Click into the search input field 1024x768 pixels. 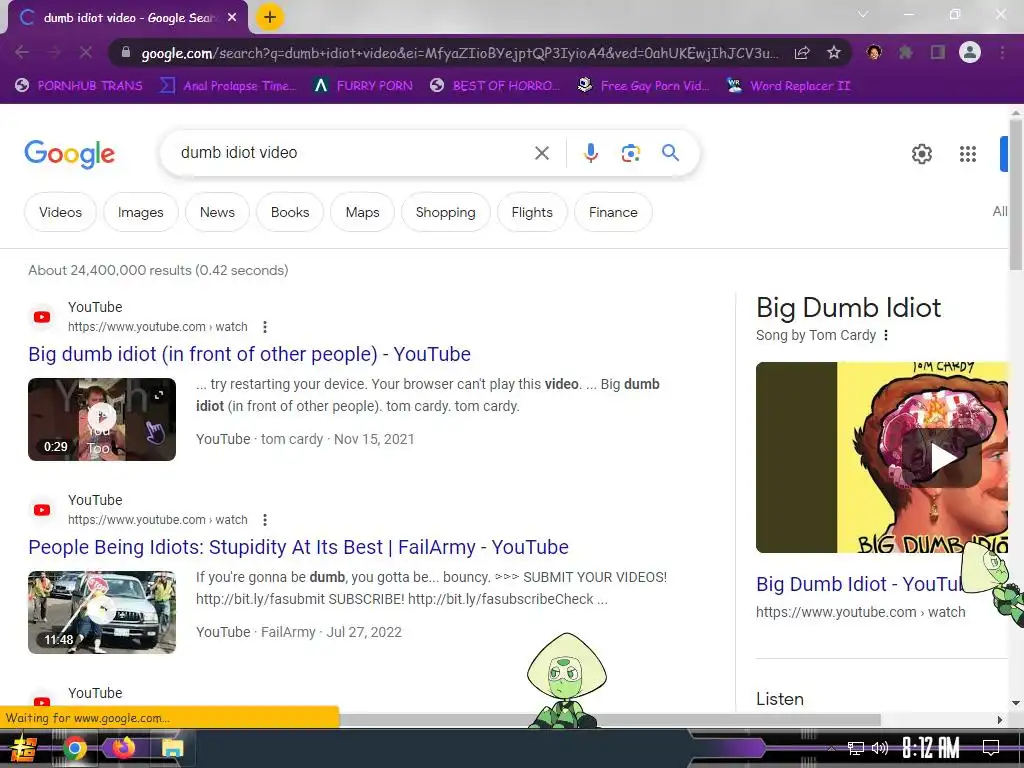coord(353,153)
